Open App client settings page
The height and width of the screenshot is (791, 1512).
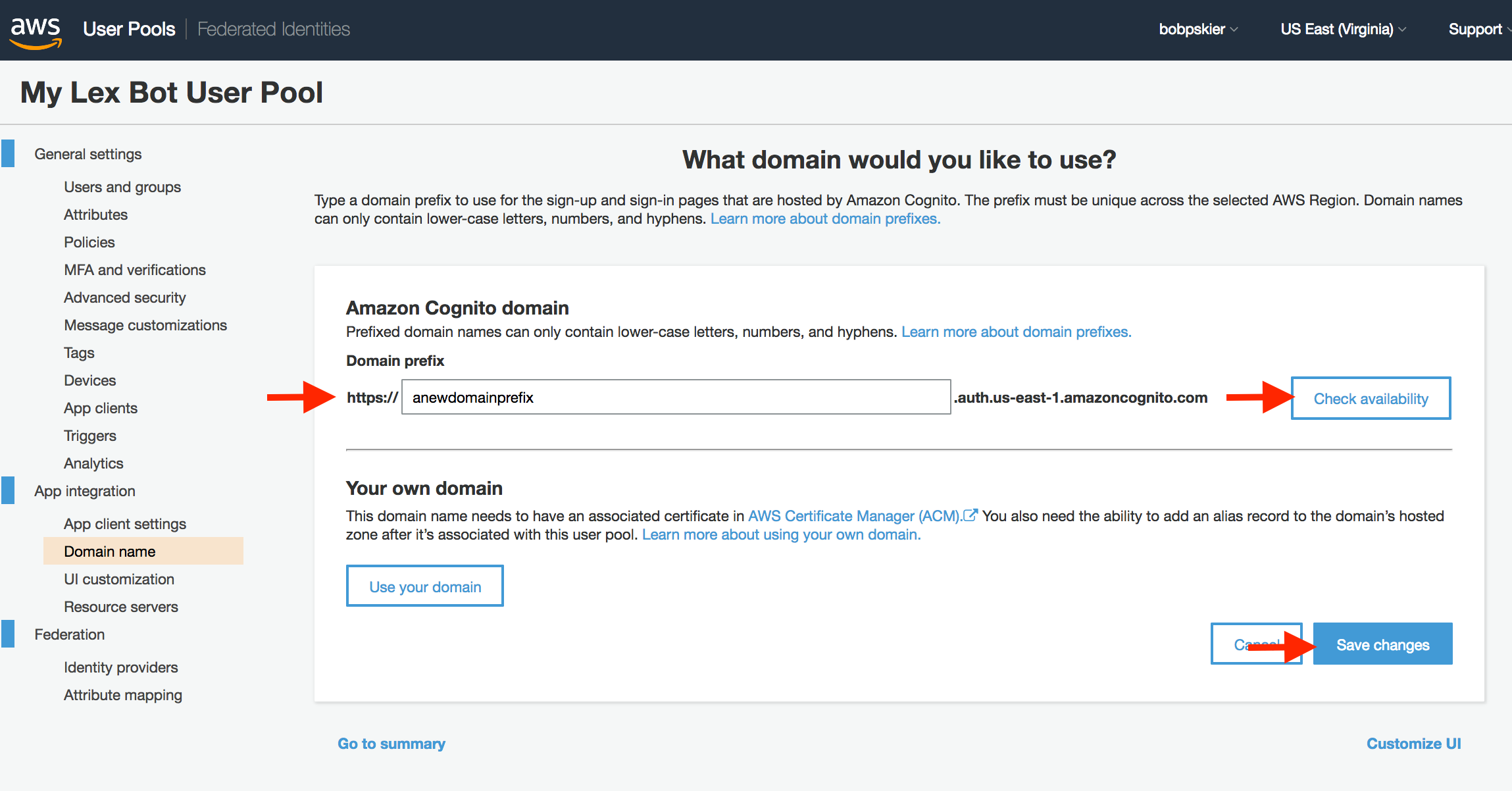[x=125, y=524]
